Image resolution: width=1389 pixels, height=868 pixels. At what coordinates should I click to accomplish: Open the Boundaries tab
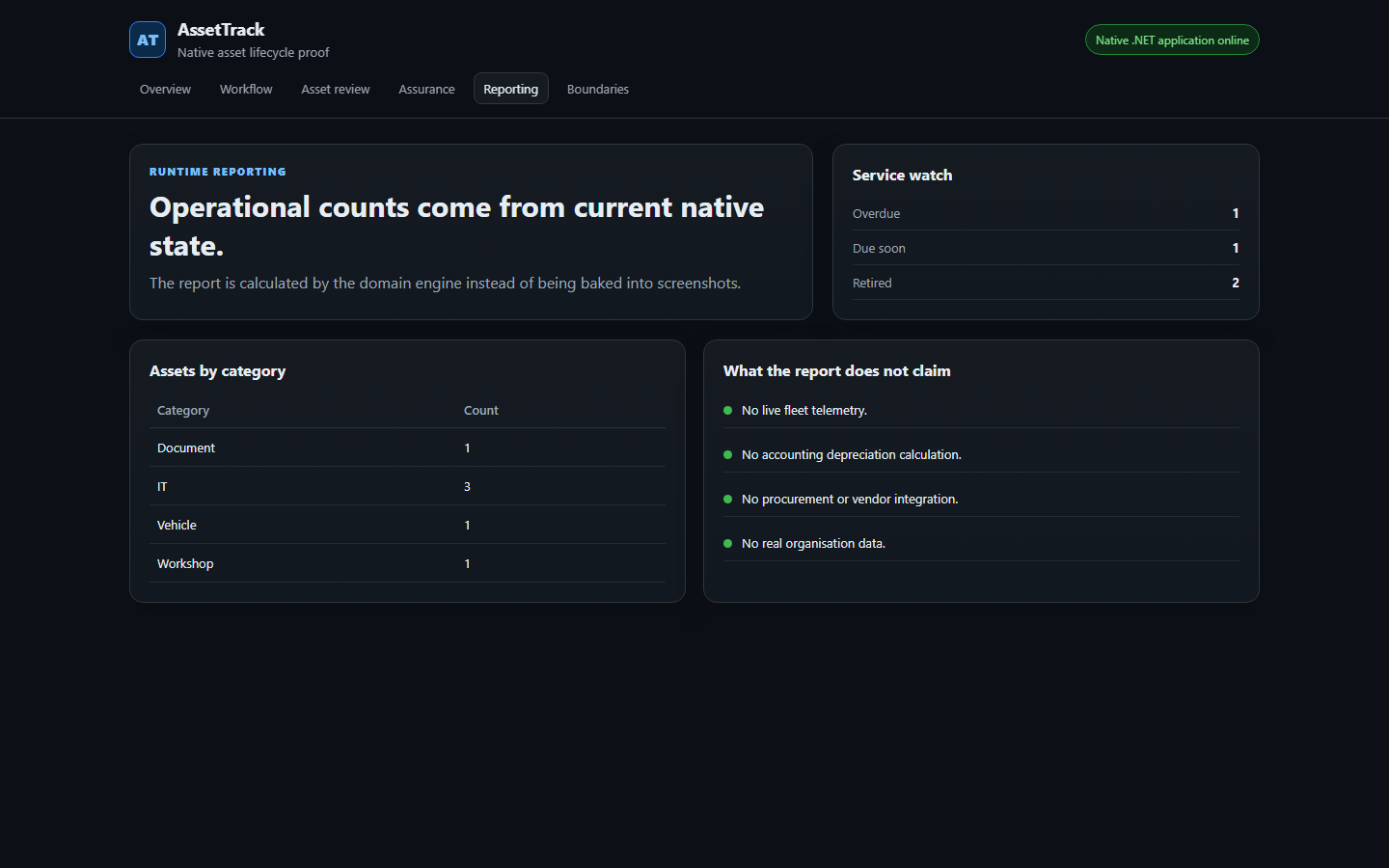click(598, 89)
